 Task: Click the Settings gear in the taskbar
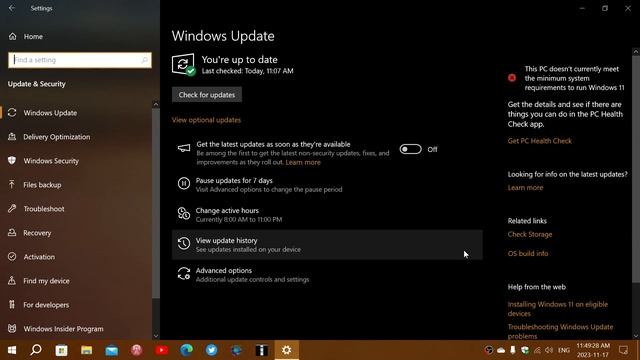point(287,350)
